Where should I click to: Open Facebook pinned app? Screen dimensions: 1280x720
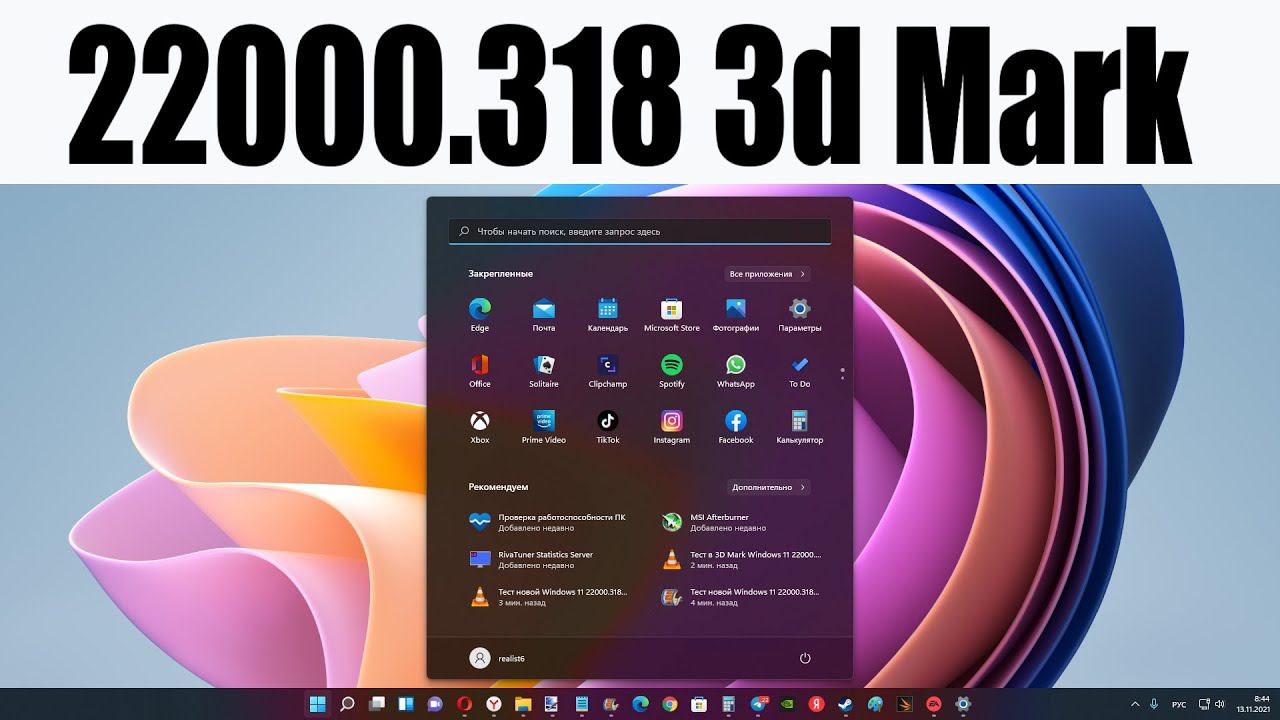coord(736,426)
